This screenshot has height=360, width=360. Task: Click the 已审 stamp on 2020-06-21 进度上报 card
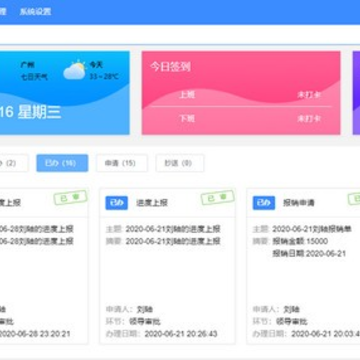[x=218, y=198]
